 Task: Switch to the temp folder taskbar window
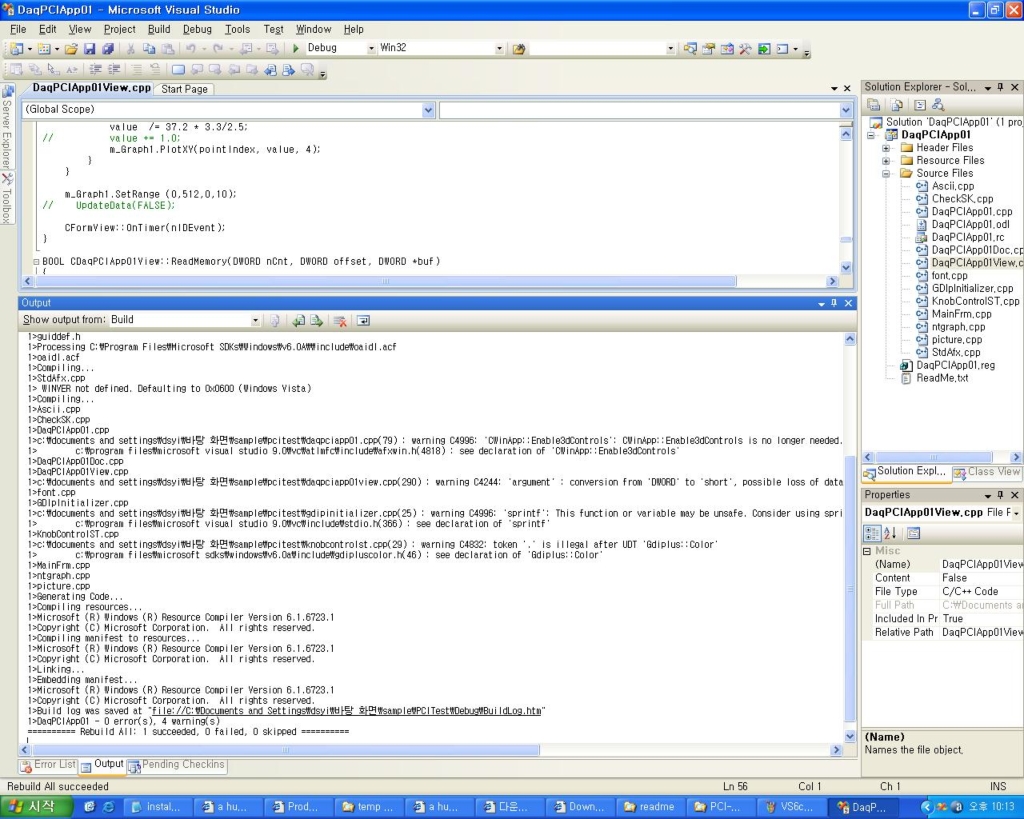[x=368, y=807]
